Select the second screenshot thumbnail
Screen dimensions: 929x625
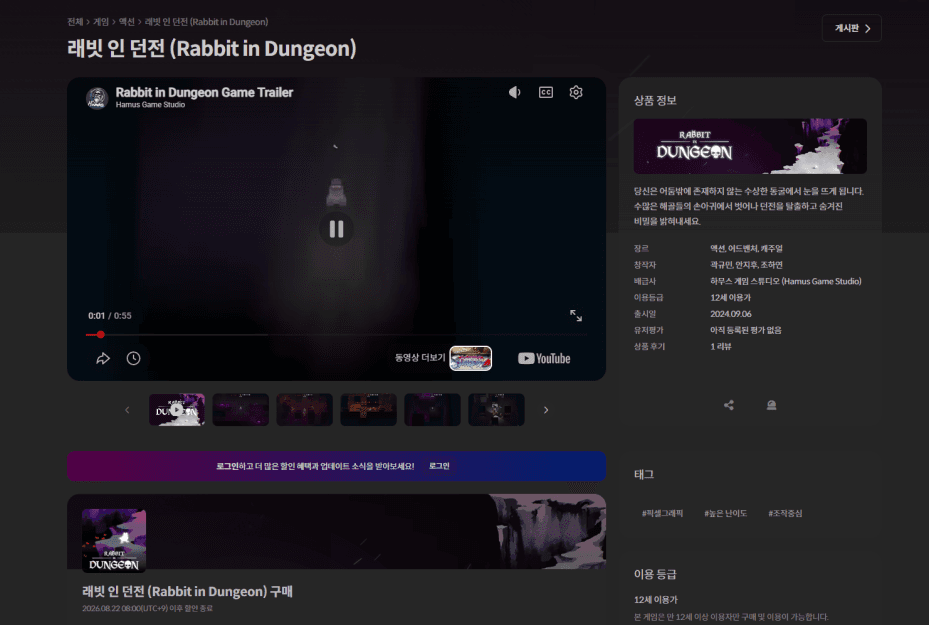coord(241,409)
